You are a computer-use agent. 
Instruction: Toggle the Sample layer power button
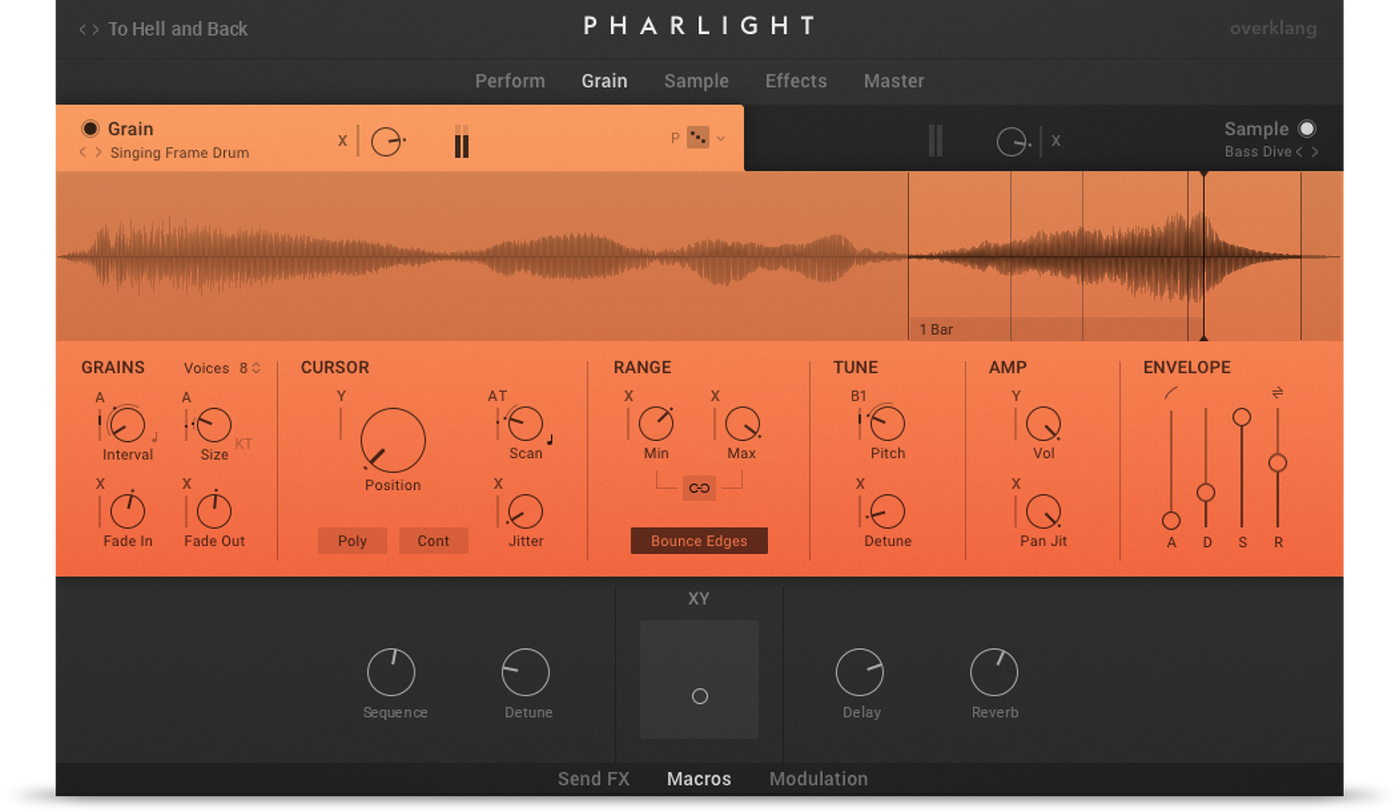[1307, 128]
